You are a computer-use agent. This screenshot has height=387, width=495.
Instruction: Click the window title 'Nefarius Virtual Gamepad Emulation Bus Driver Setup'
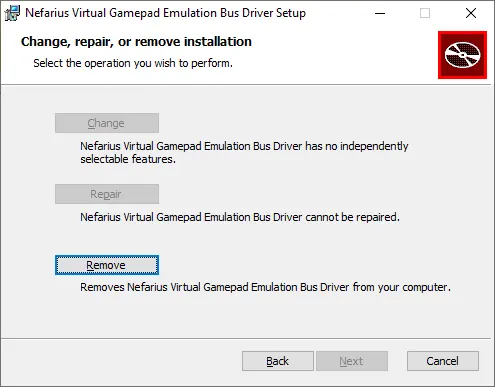pos(165,13)
